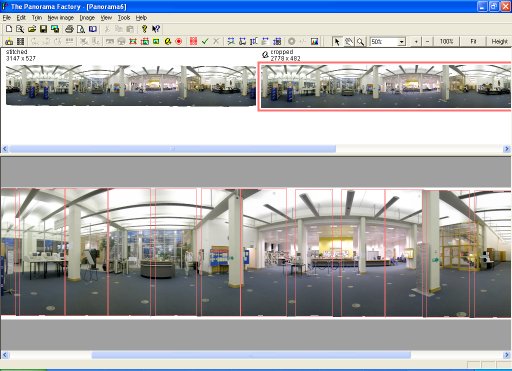Select the stitched panorama thumbnail

point(131,85)
